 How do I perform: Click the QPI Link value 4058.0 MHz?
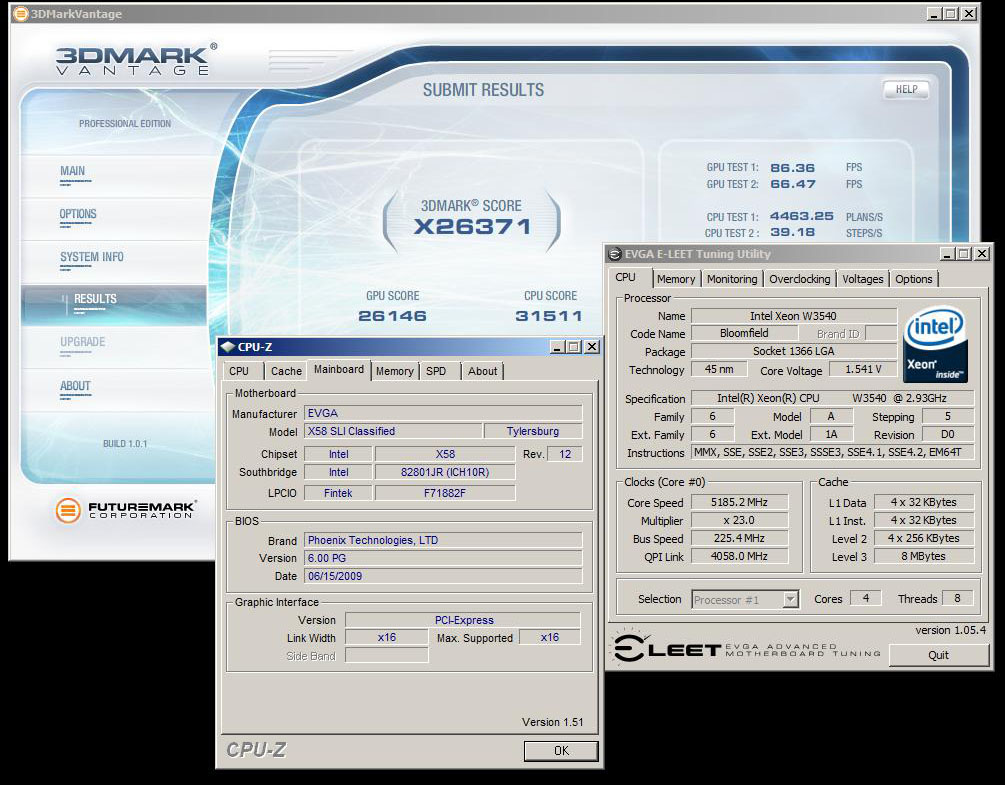pos(739,556)
